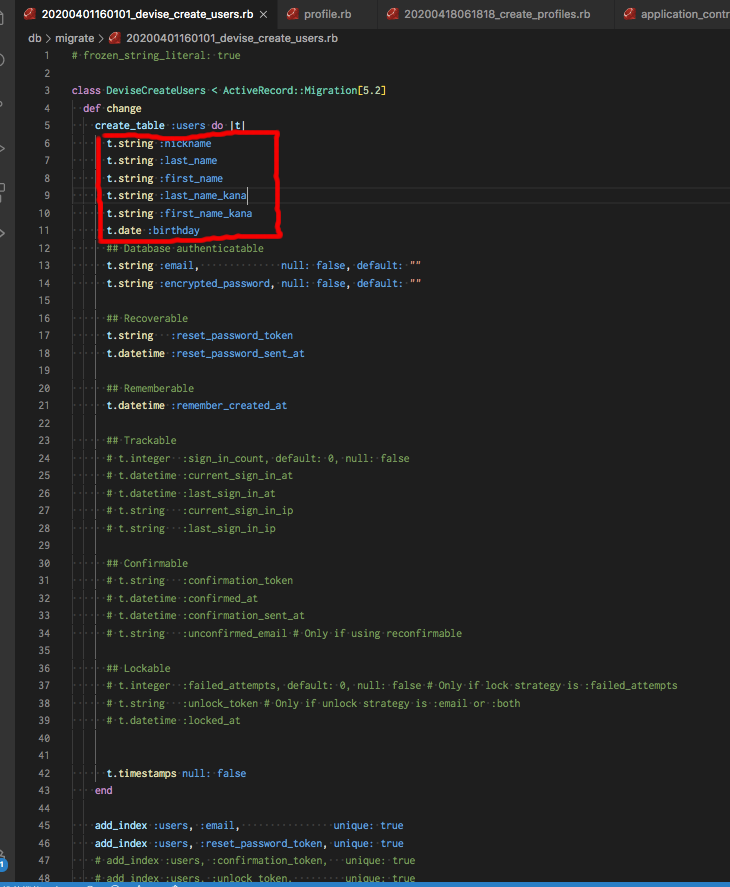The width and height of the screenshot is (730, 887).
Task: Click line number 44 in the gutter
Action: click(x=44, y=809)
